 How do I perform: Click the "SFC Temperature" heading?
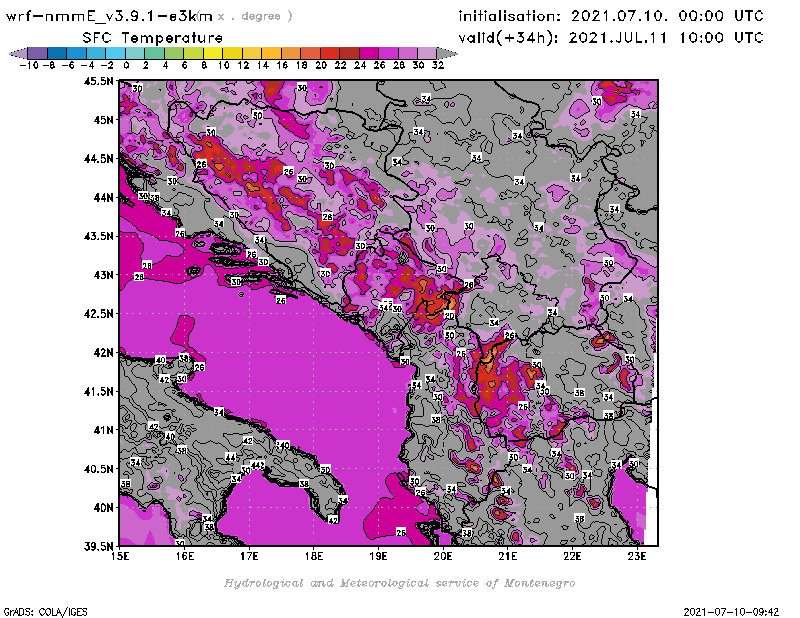coord(153,38)
